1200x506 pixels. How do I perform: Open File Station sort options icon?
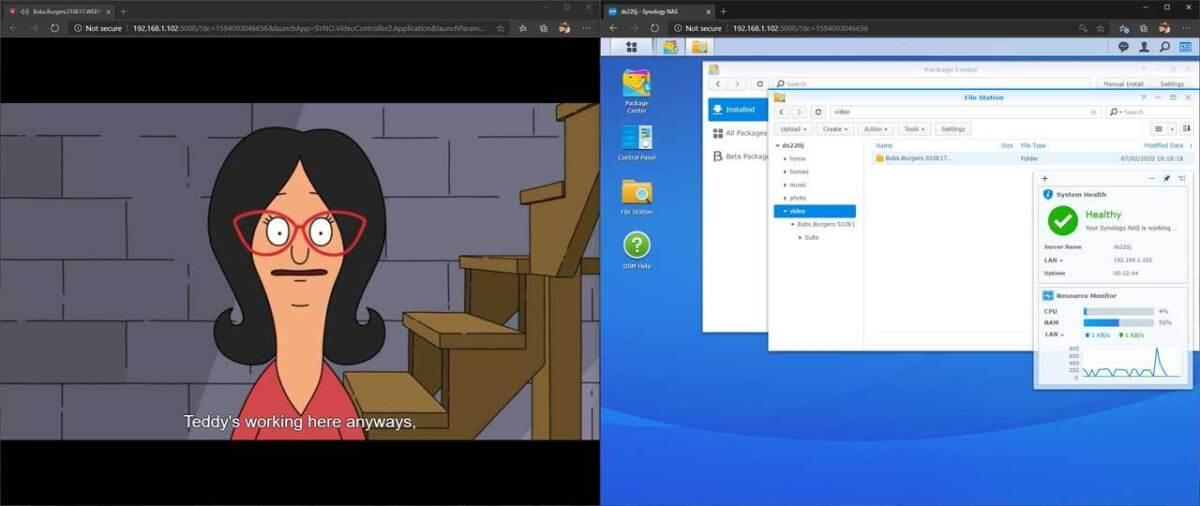tap(1186, 129)
